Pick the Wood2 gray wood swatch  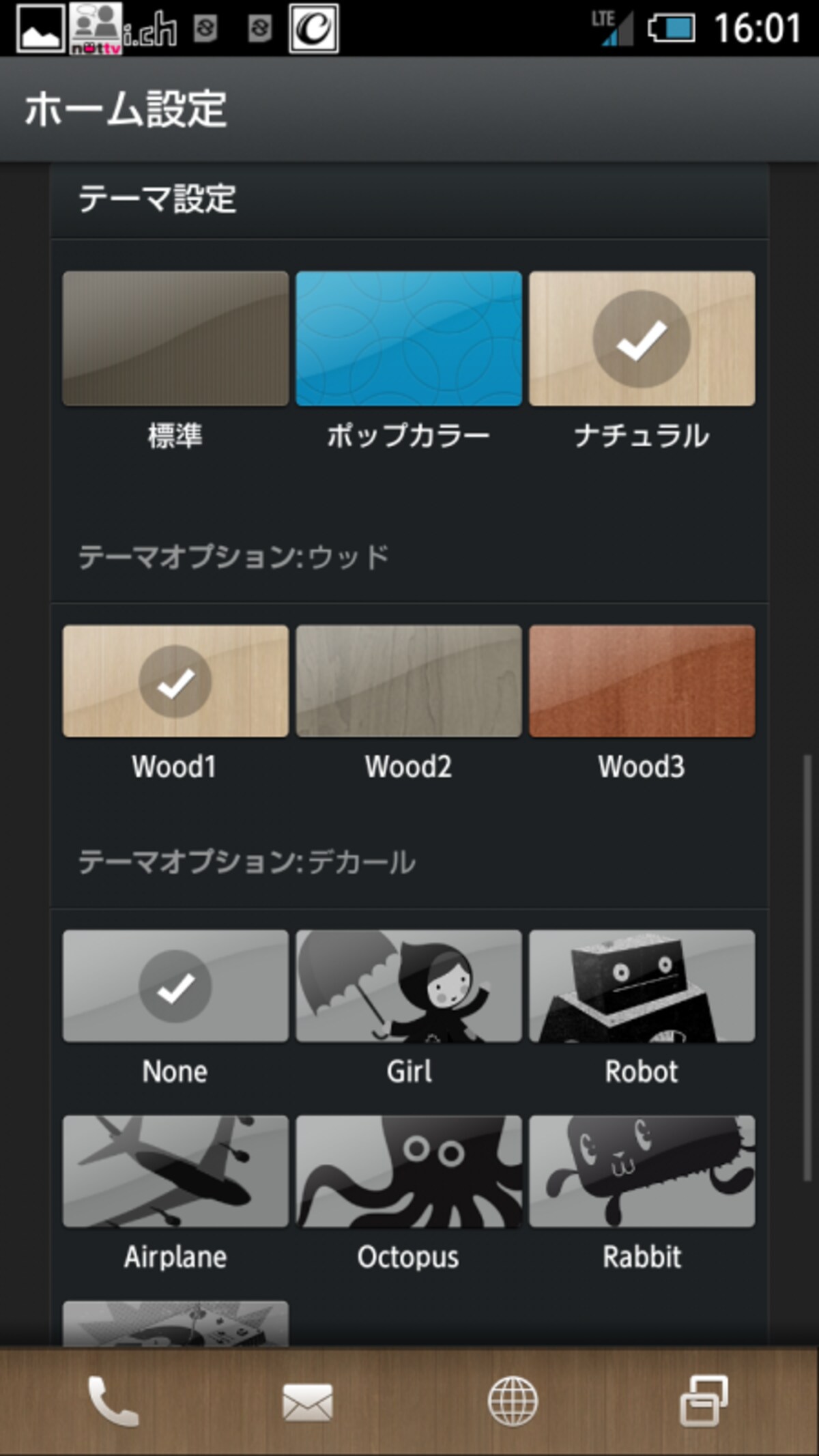click(x=409, y=681)
